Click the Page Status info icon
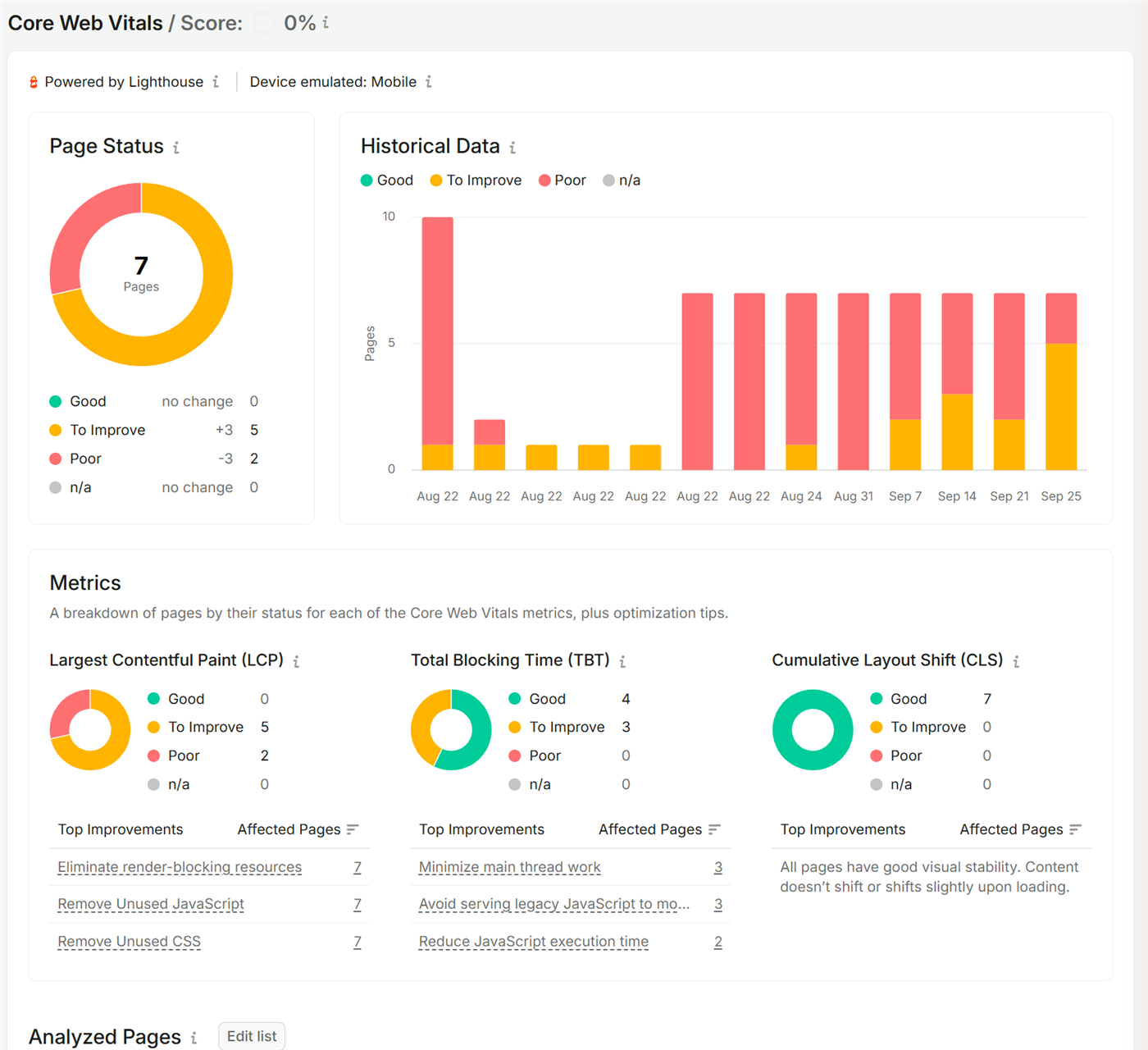This screenshot has height=1050, width=1148. (175, 148)
